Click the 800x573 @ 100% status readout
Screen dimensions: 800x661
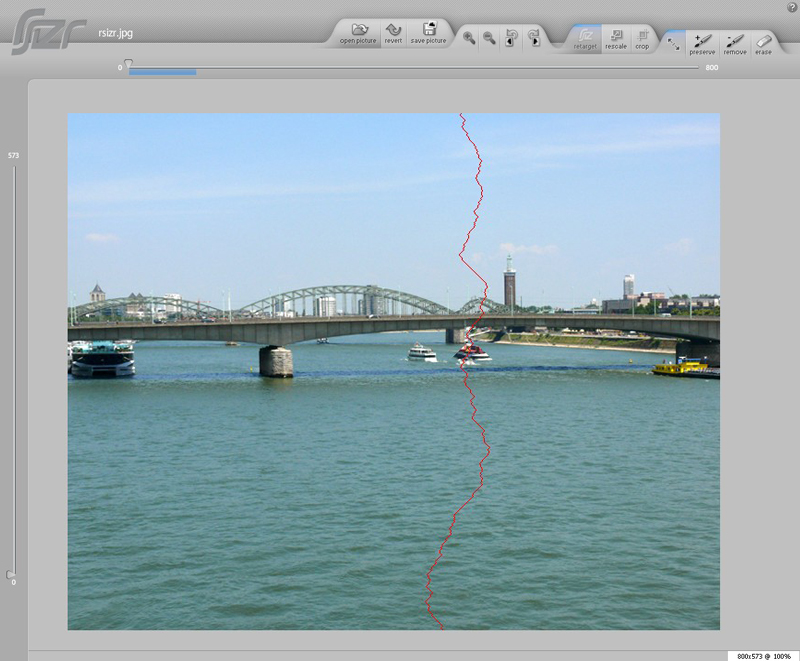pos(763,656)
